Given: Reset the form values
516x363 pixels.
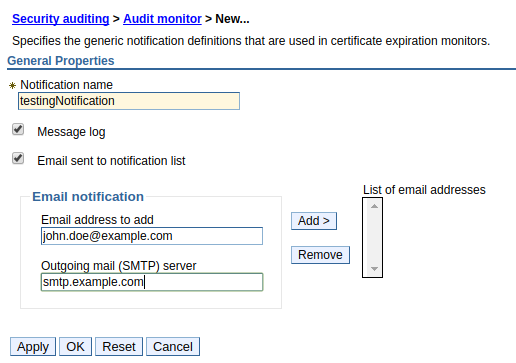Looking at the screenshot, I should [x=119, y=347].
